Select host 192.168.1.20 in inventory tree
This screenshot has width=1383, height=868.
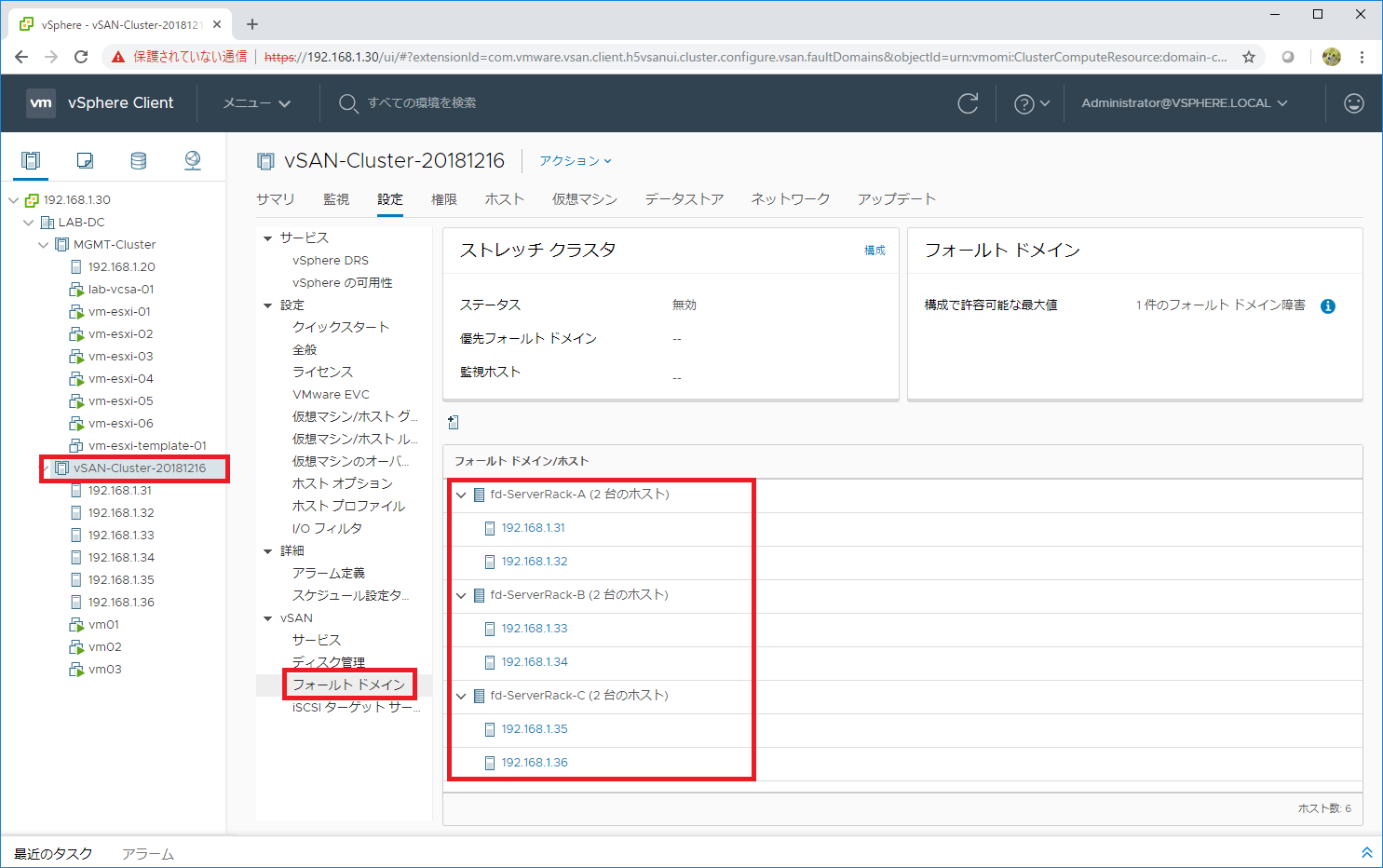(122, 267)
